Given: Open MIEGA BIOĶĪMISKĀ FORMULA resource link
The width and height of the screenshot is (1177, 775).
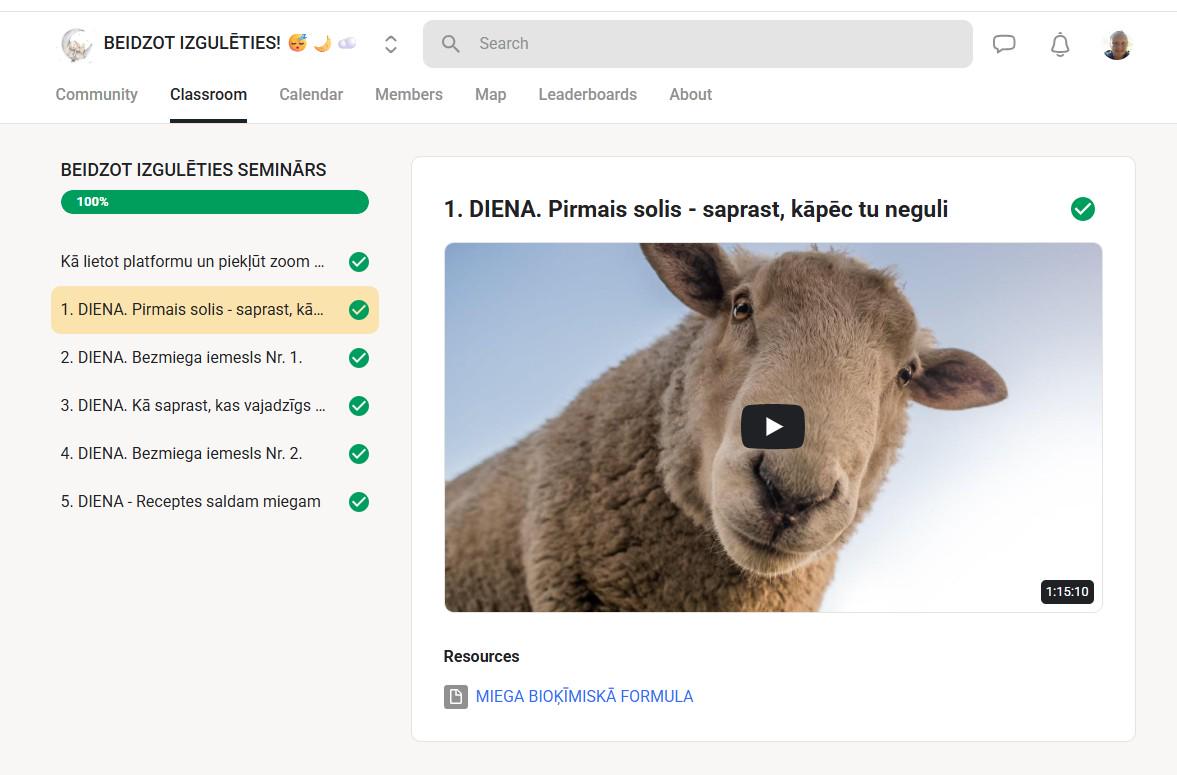Looking at the screenshot, I should click(x=584, y=696).
